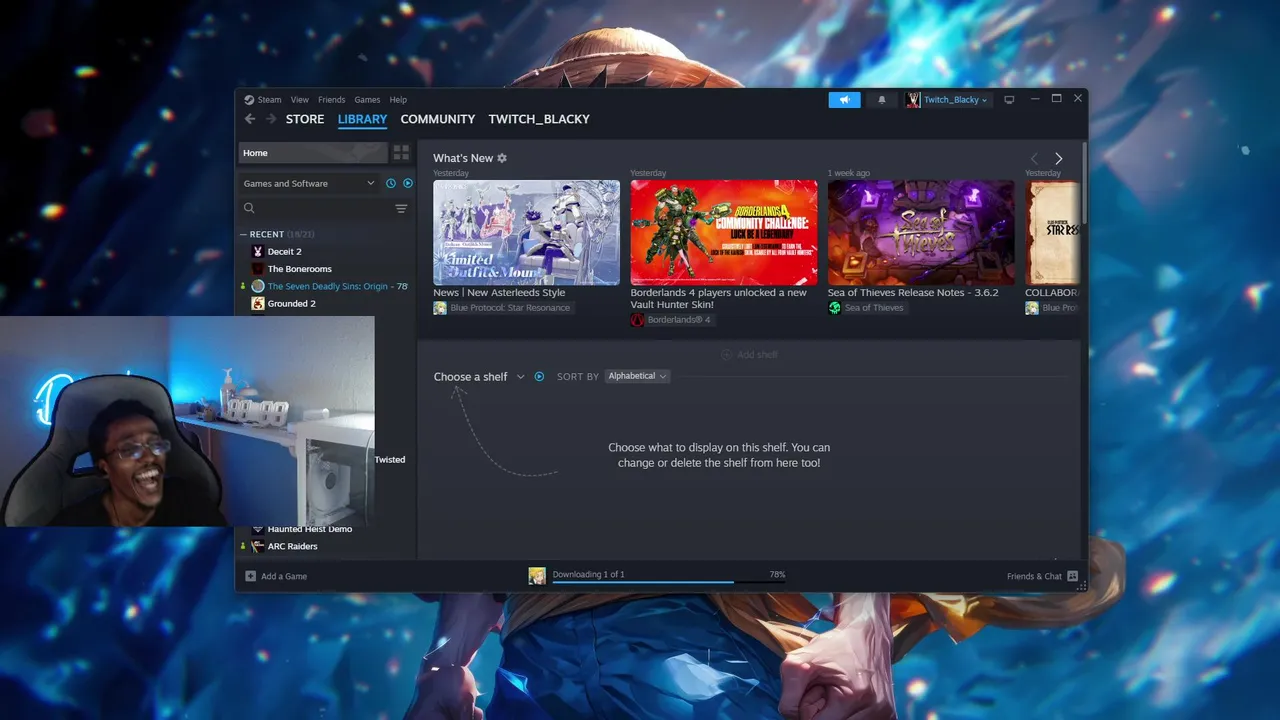Click the Add shelf button
1280x720 pixels.
point(749,355)
